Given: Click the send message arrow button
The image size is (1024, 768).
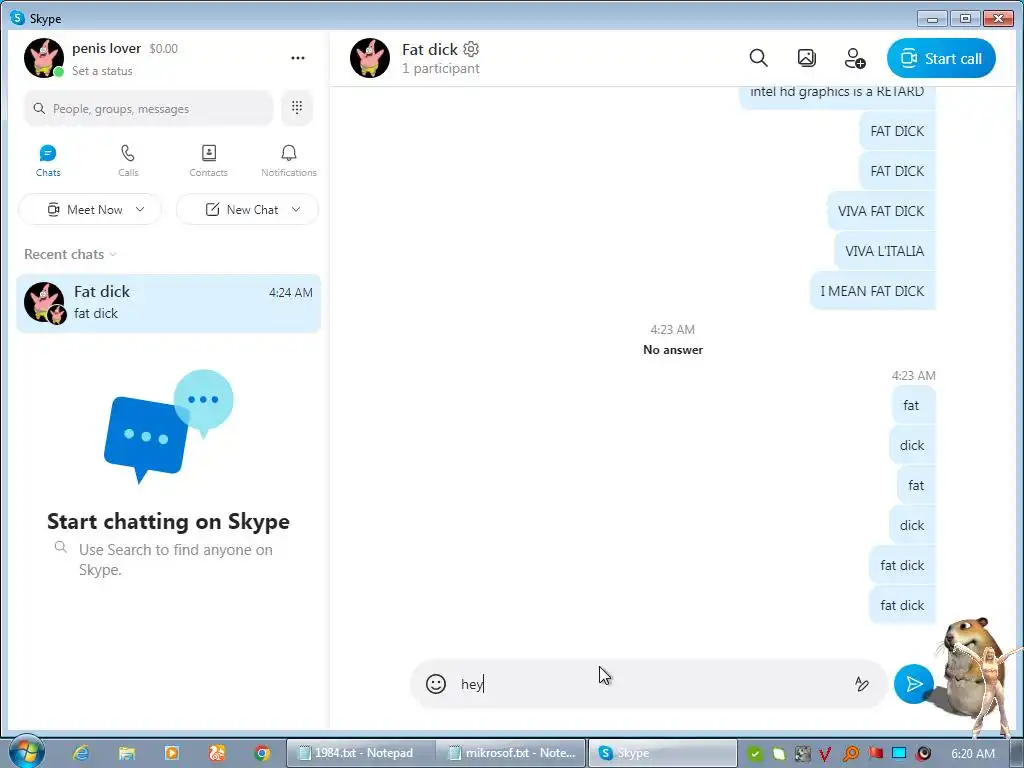Looking at the screenshot, I should click(914, 684).
